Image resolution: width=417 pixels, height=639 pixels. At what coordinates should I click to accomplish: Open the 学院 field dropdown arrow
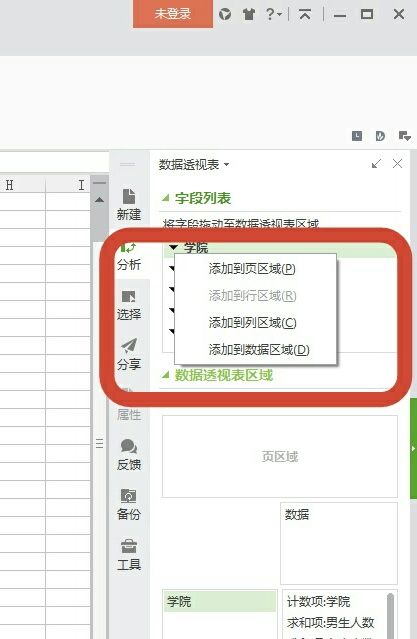174,247
